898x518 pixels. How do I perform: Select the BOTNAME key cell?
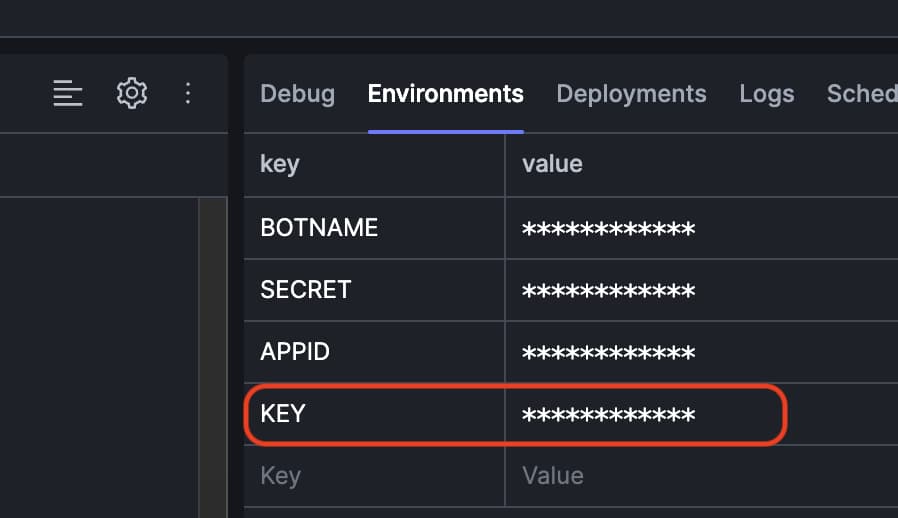[x=319, y=228]
